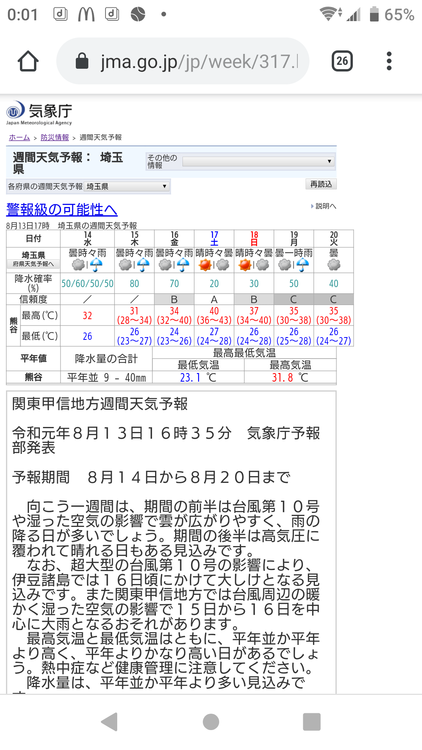Click the 70 precipitation probability for 16 金
This screenshot has width=422, height=750.
[174, 284]
